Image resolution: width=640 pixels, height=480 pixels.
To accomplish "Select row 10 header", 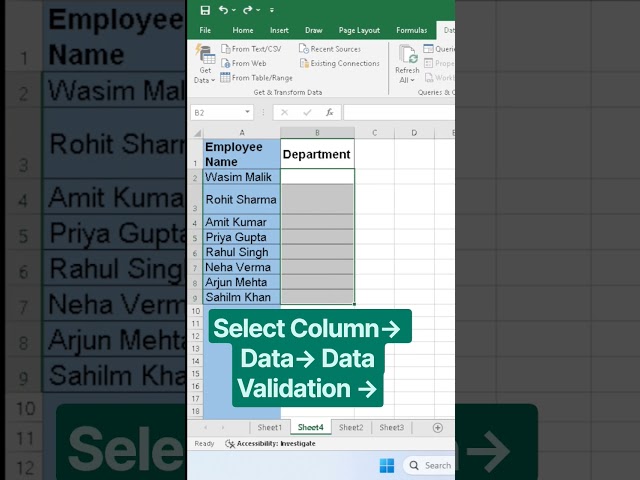I will [196, 311].
